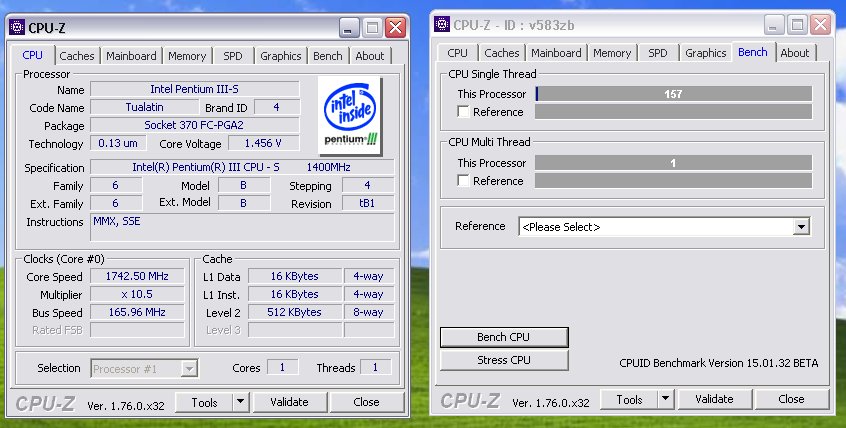Viewport: 846px width, 428px height.
Task: Enable the Single Thread Reference checkbox
Action: 463,112
